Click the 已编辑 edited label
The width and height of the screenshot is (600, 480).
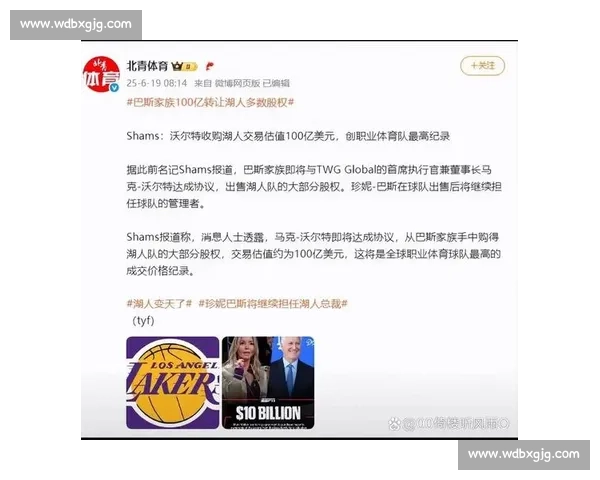click(276, 82)
